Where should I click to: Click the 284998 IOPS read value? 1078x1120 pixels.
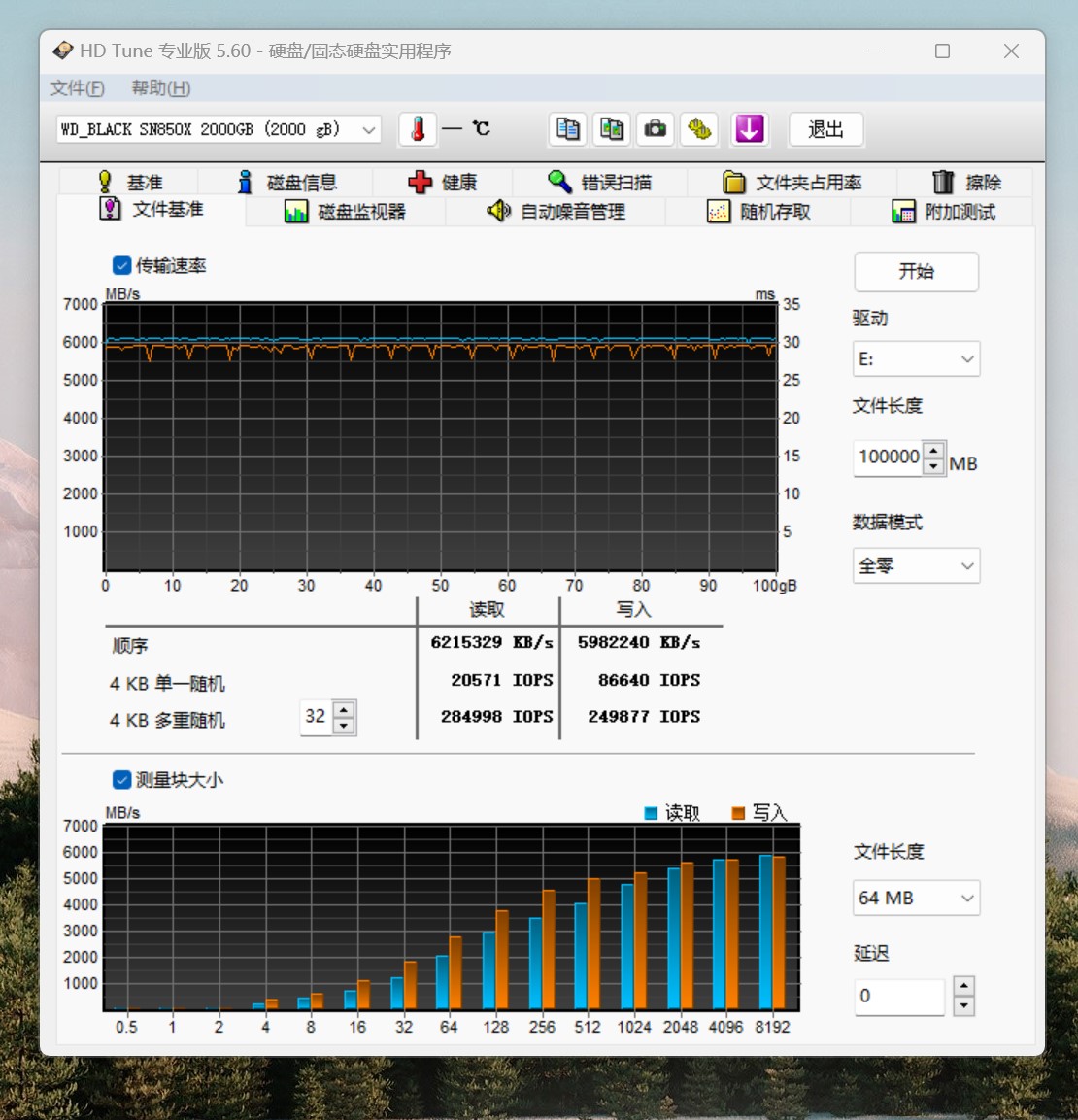[497, 716]
